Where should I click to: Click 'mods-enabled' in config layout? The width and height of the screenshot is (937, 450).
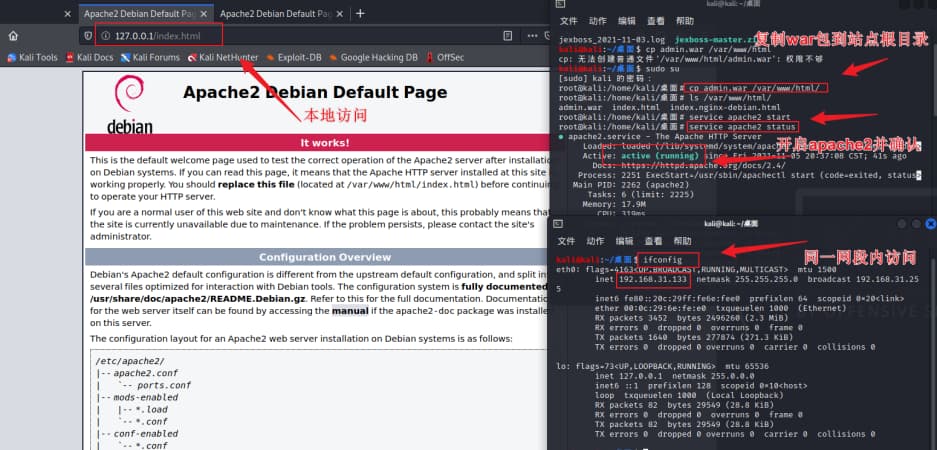point(146,397)
